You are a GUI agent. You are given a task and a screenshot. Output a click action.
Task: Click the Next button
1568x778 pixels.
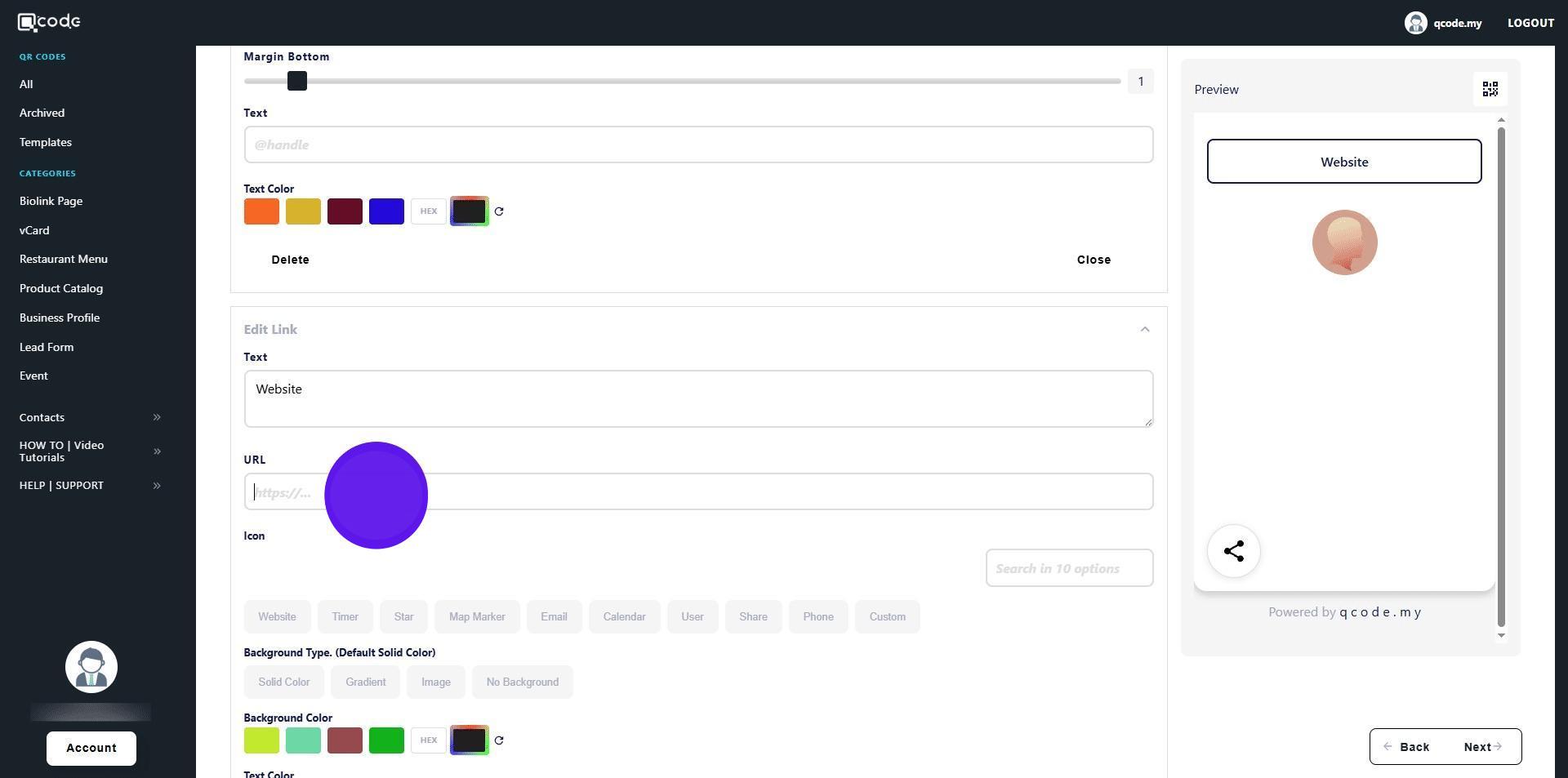[x=1482, y=747]
